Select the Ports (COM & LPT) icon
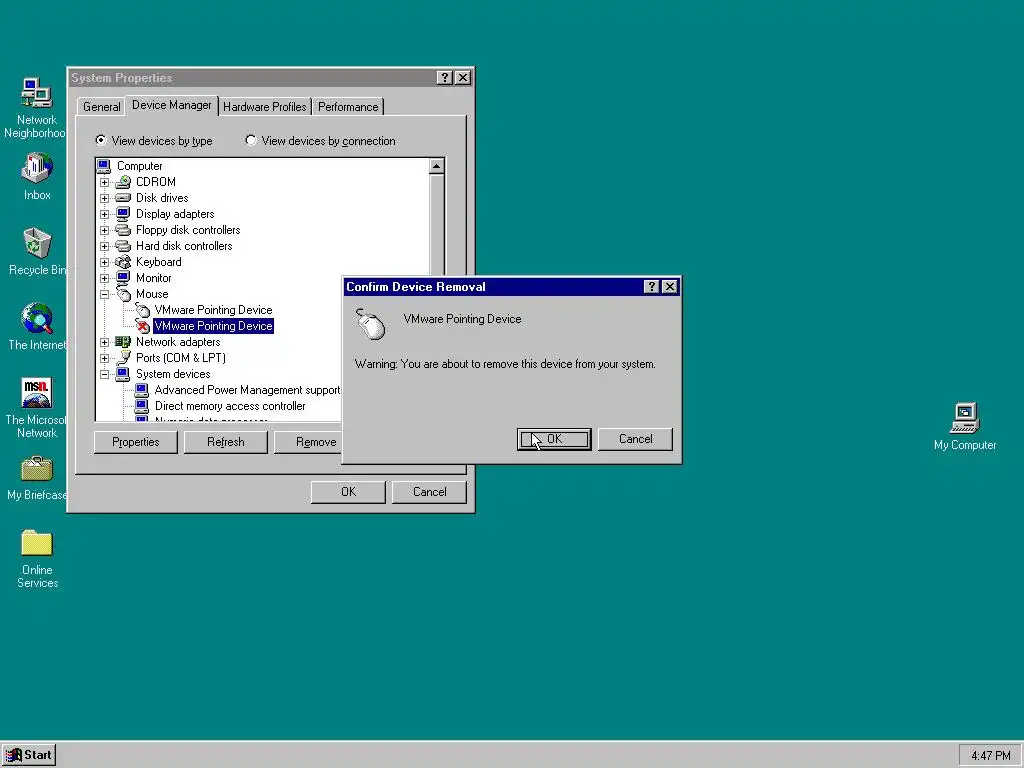 point(123,358)
